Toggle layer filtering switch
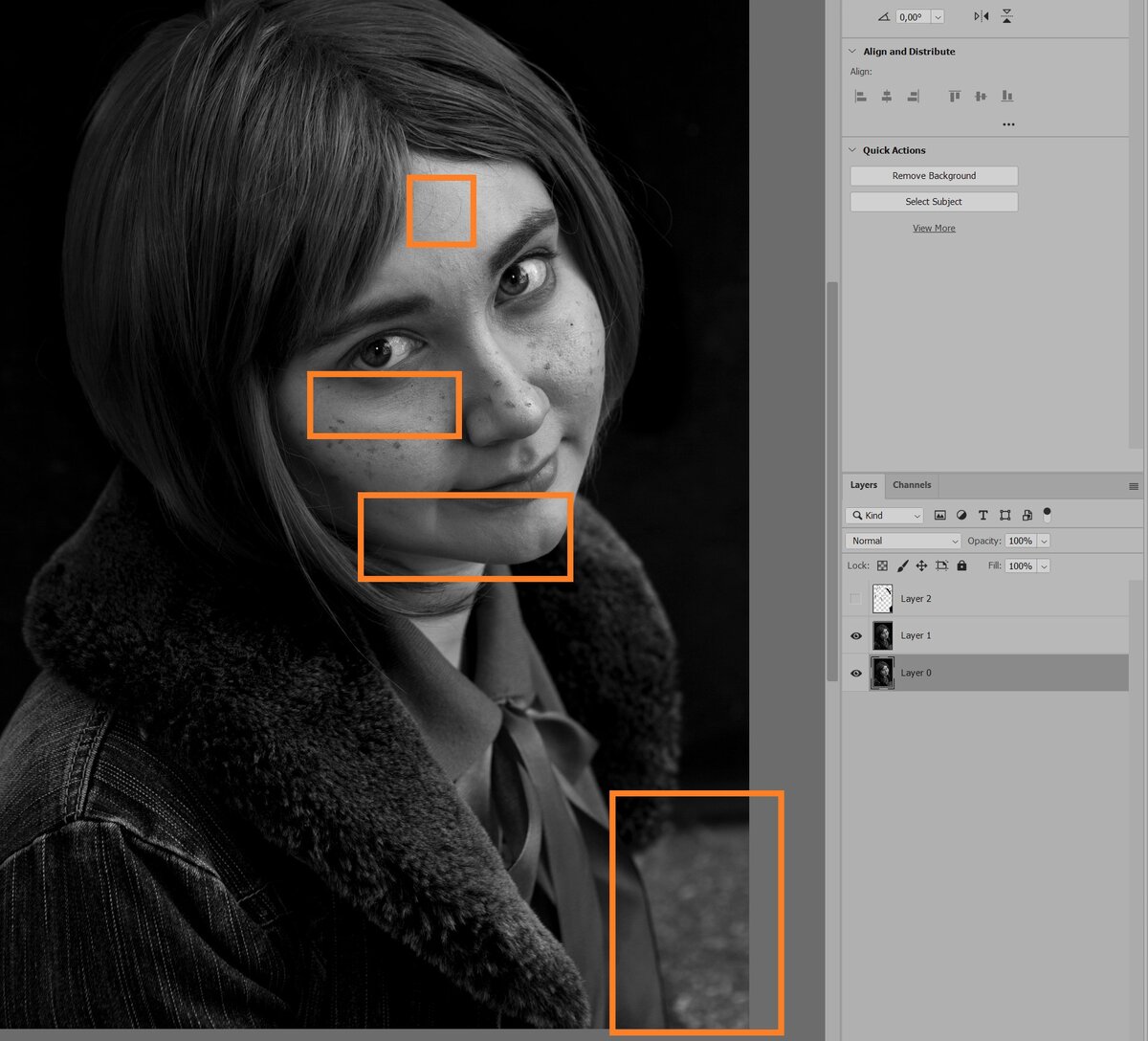1148x1041 pixels. click(1047, 514)
